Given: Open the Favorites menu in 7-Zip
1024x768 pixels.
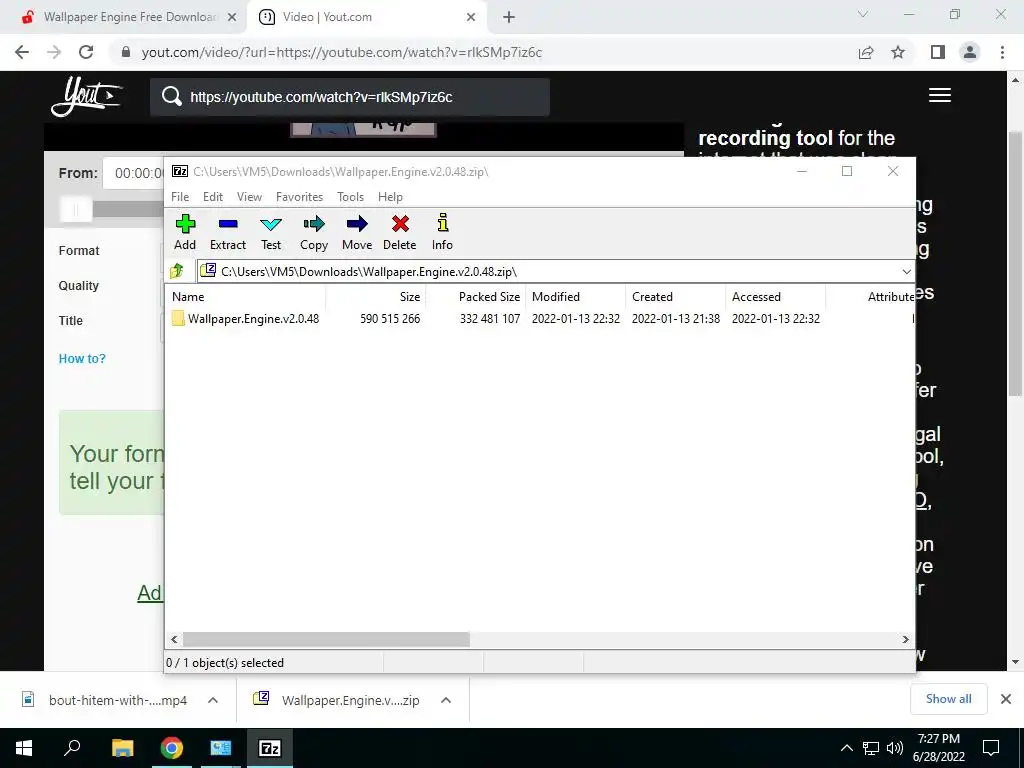Looking at the screenshot, I should (x=299, y=197).
